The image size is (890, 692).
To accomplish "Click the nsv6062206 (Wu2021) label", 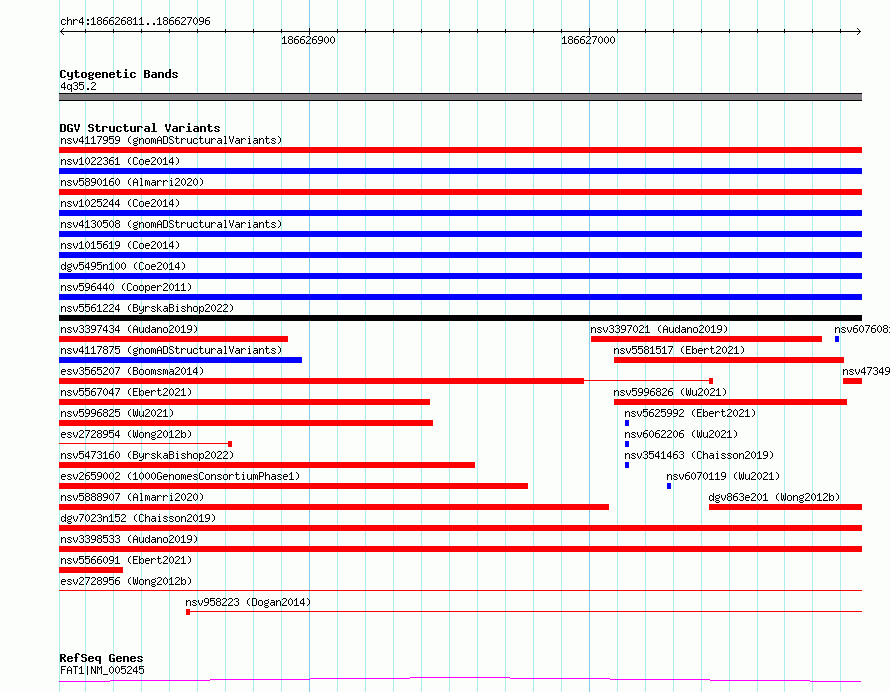I will tap(681, 434).
